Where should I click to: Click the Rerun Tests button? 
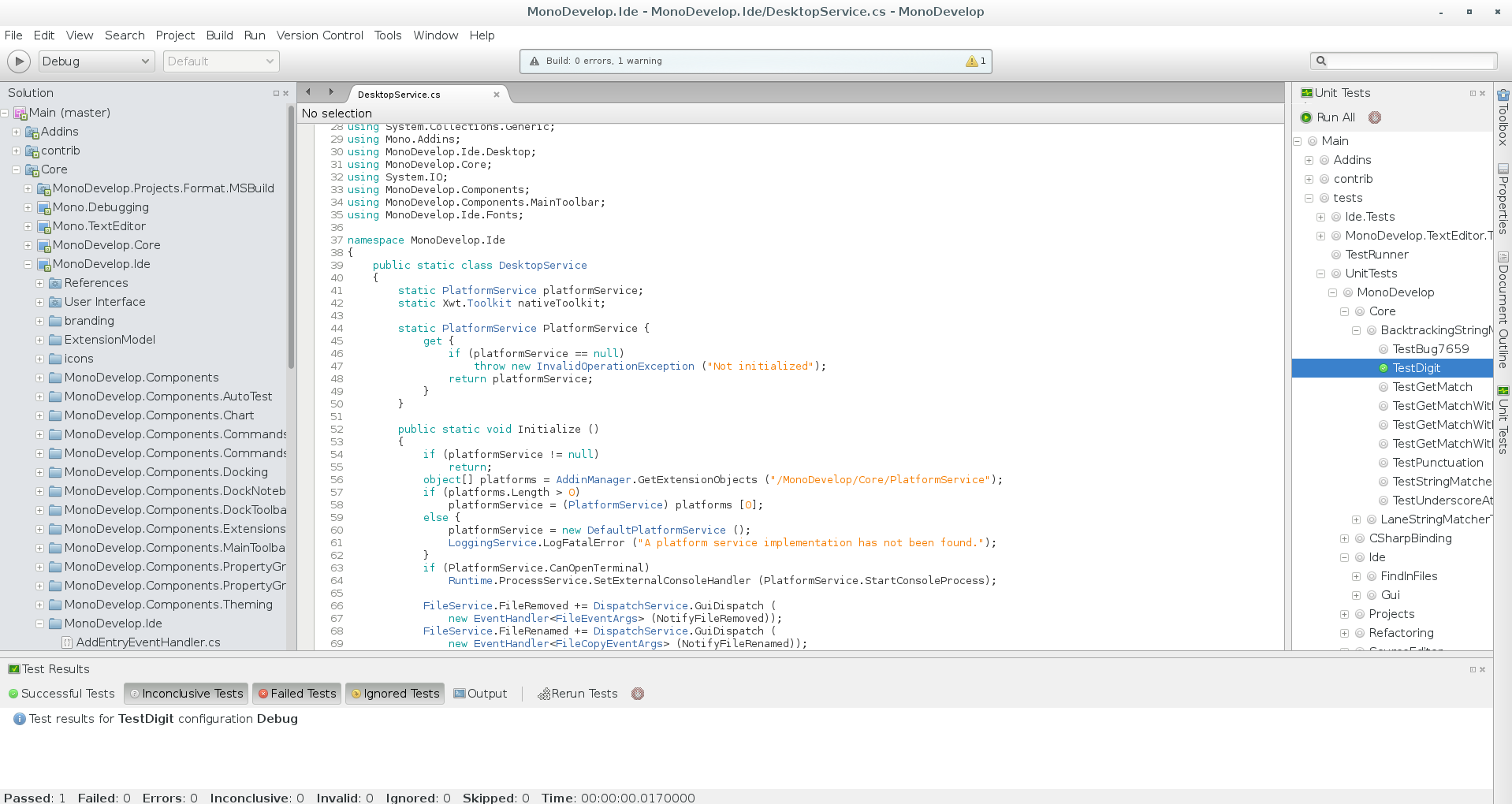click(x=578, y=694)
